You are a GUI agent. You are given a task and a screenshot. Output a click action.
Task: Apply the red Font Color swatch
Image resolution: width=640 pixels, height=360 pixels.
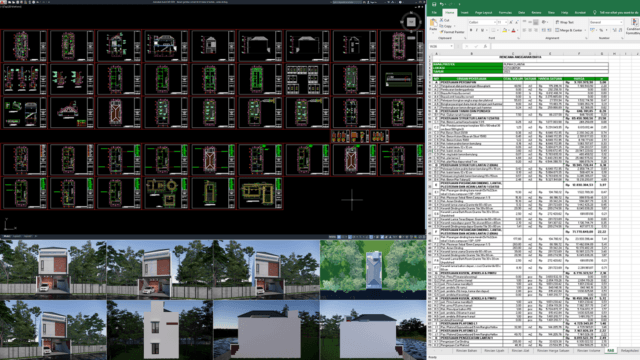point(513,30)
